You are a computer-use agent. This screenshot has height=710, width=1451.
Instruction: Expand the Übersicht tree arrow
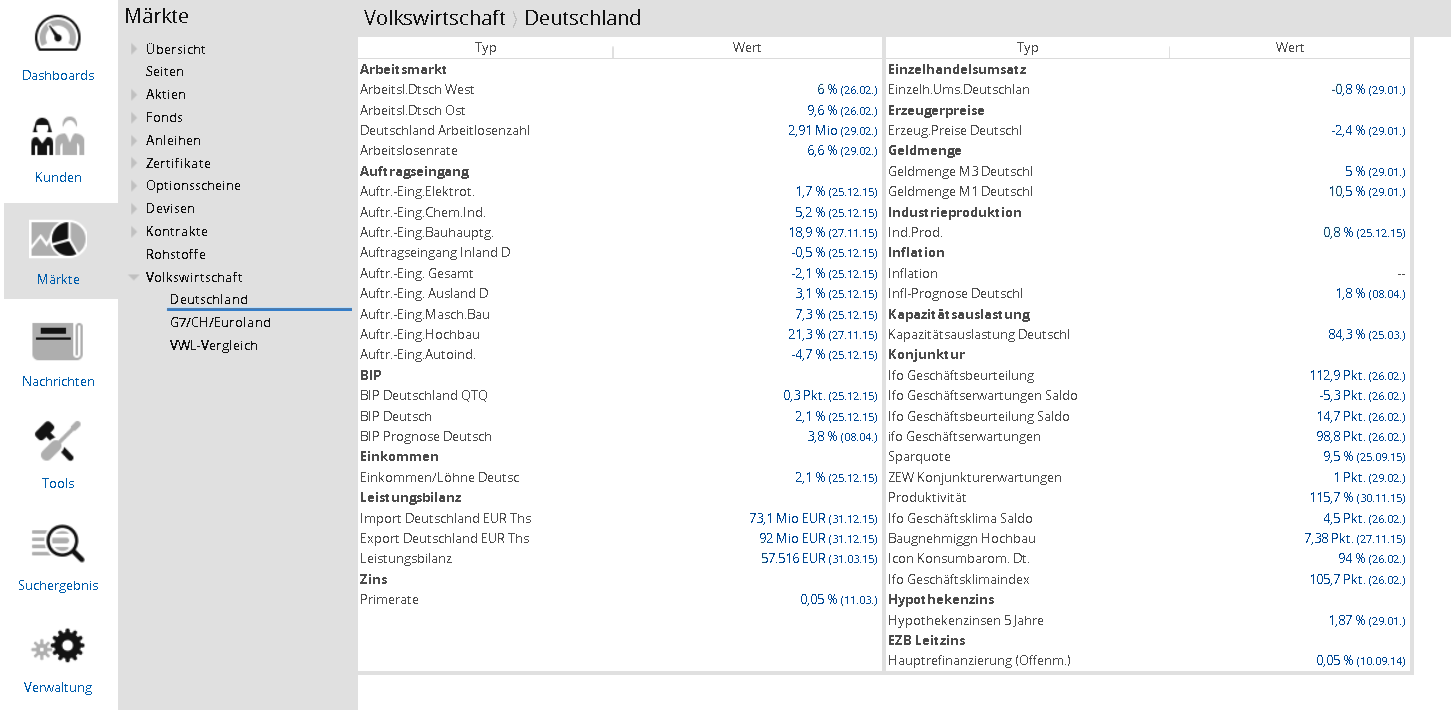tap(135, 49)
